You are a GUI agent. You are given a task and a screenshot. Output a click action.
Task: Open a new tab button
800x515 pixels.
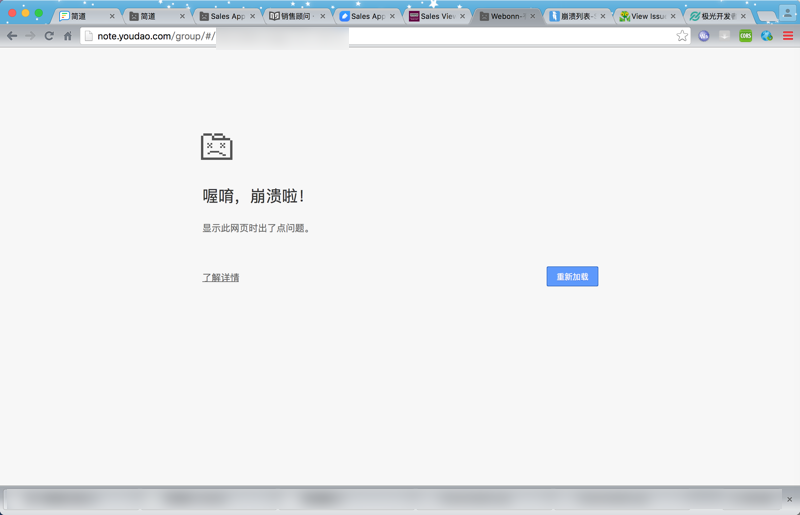(x=766, y=16)
